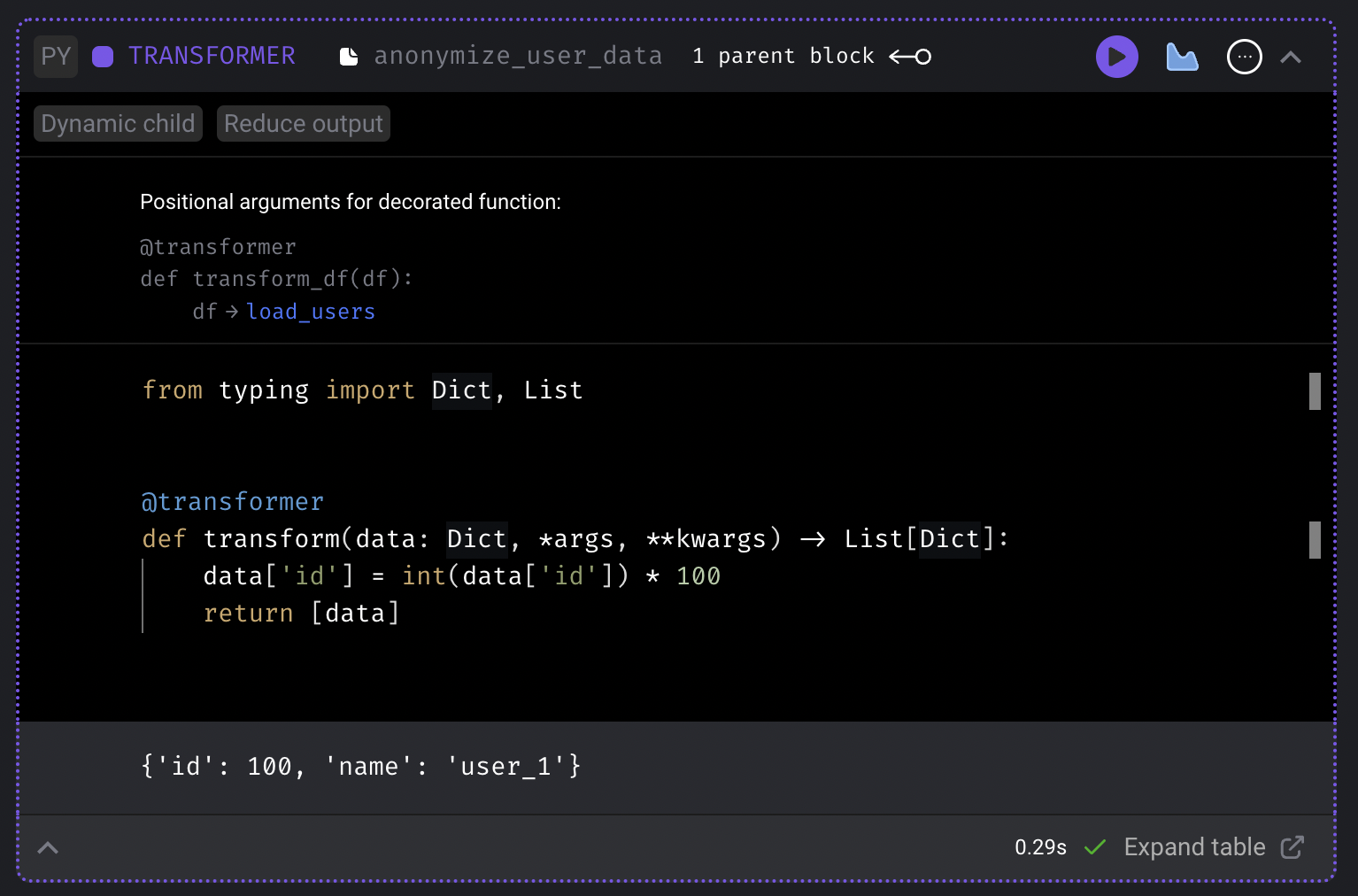Click 'def transform_df(df):' in positional arguments

point(276,279)
